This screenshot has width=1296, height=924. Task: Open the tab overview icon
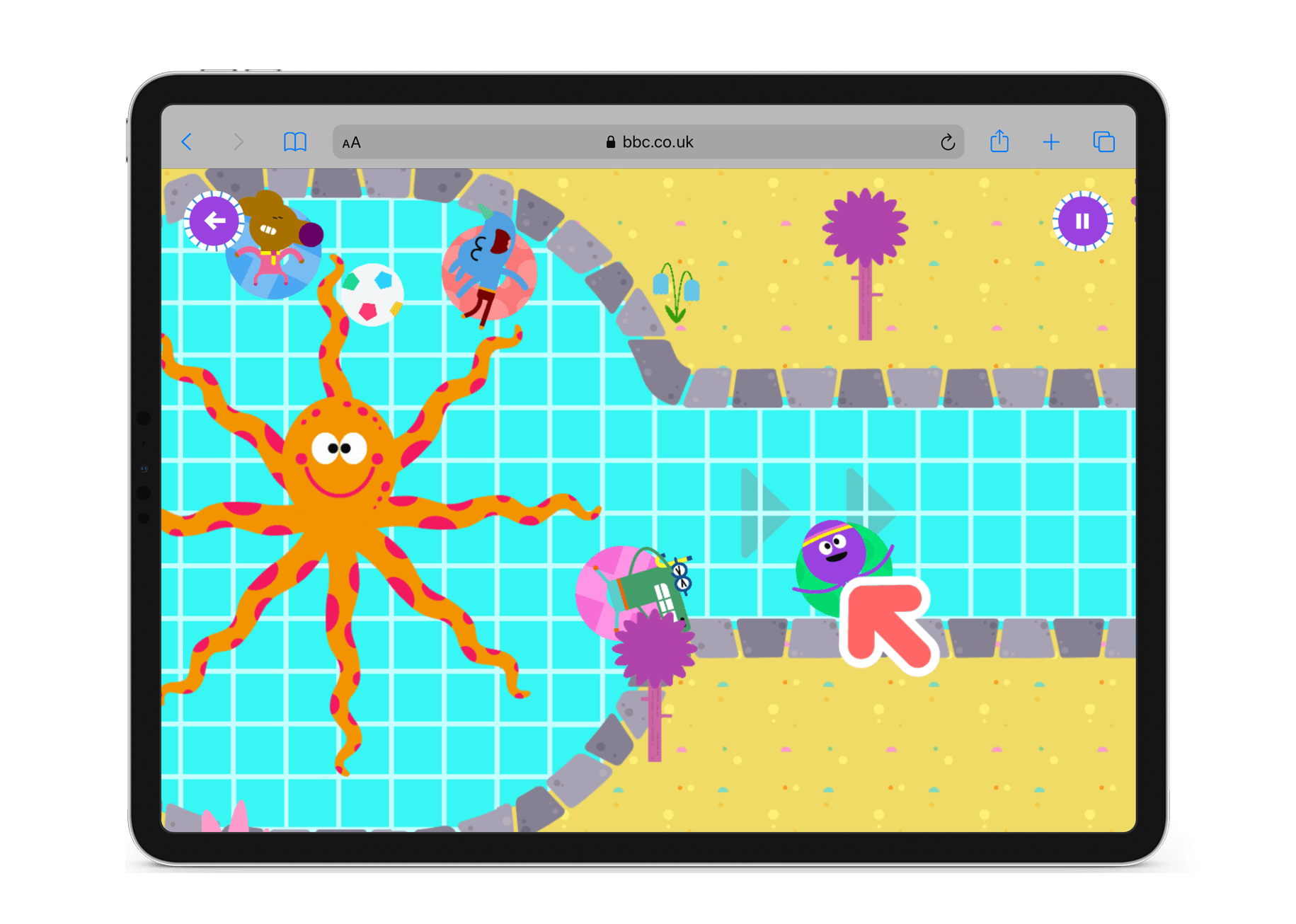click(x=1102, y=142)
